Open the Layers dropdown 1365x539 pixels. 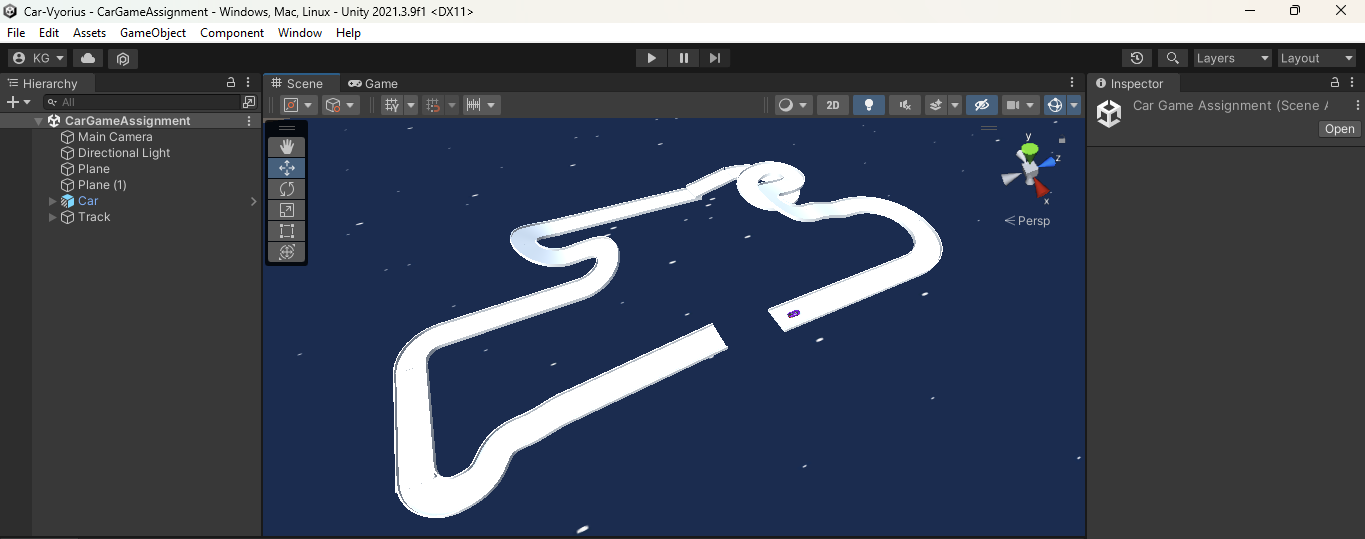pos(1233,58)
